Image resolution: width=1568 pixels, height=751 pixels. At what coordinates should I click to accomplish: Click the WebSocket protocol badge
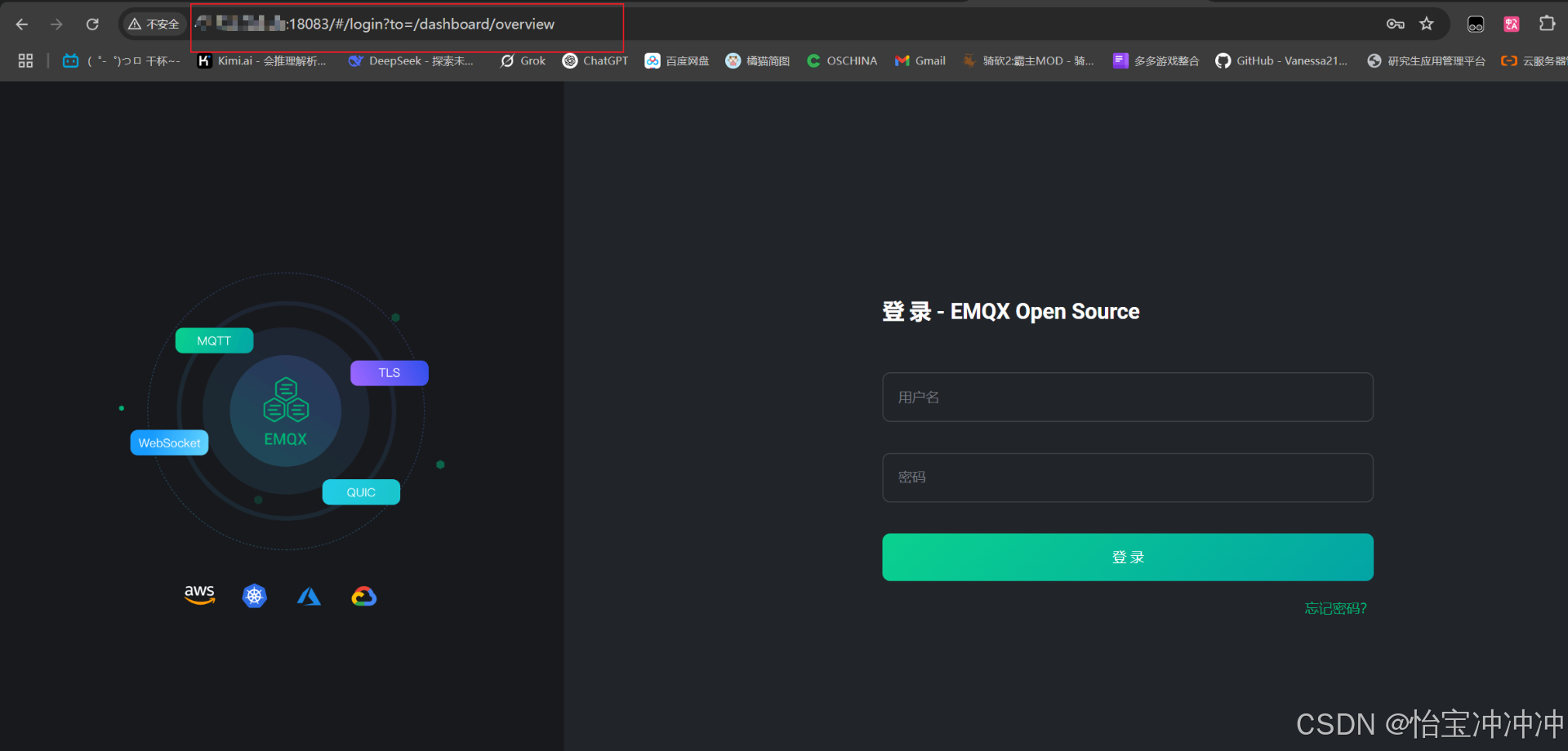169,442
